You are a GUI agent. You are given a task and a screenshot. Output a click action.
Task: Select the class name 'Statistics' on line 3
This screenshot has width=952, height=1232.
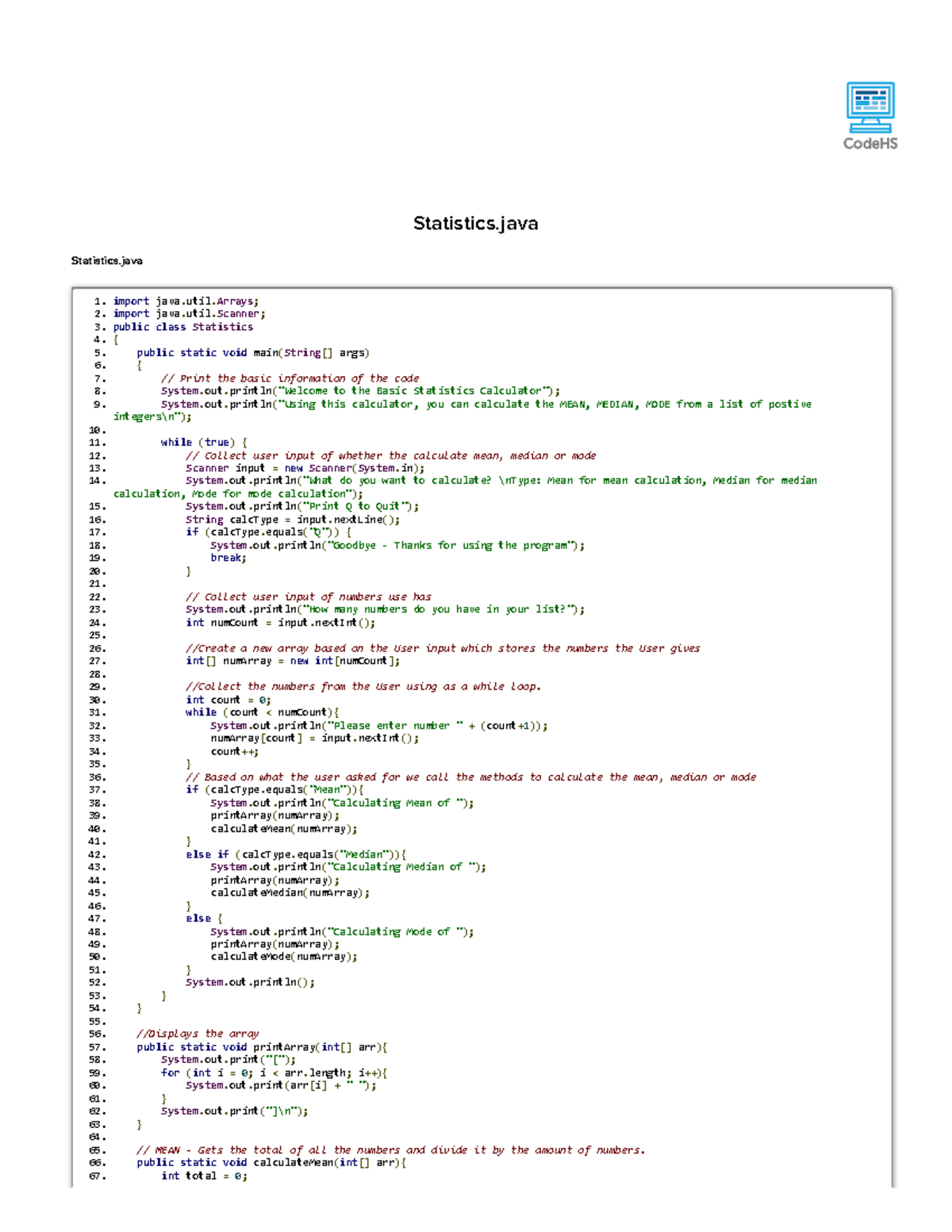[x=224, y=326]
